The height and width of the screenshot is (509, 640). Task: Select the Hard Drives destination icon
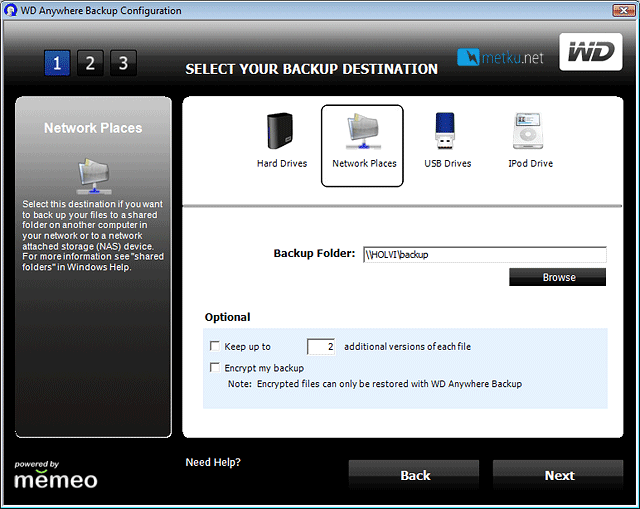(x=280, y=131)
